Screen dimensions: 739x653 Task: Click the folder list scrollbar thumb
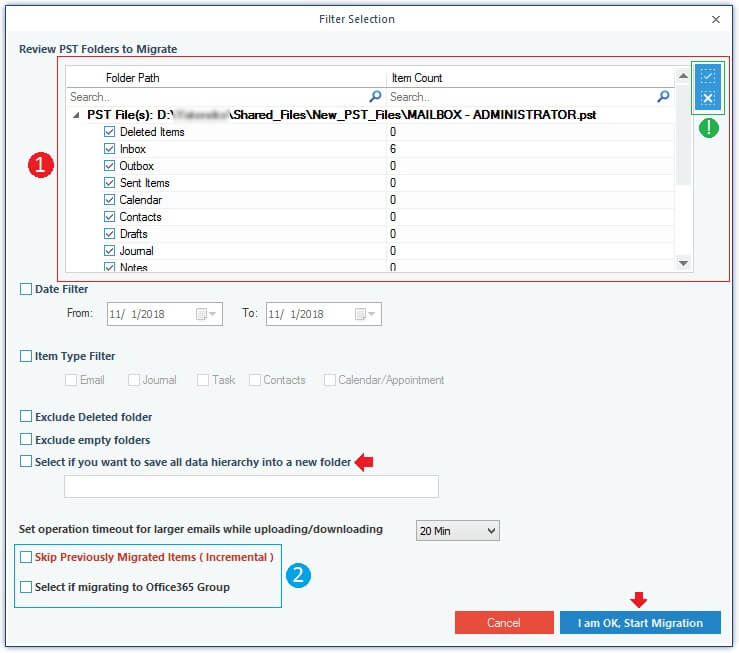coord(683,134)
